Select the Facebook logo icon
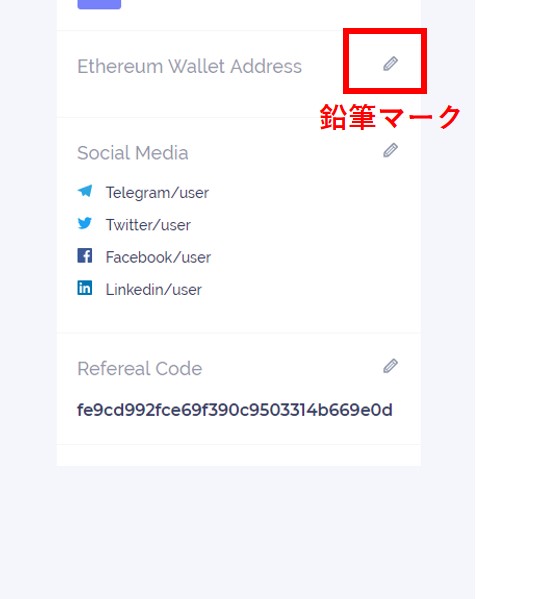This screenshot has height=599, width=558. click(85, 256)
